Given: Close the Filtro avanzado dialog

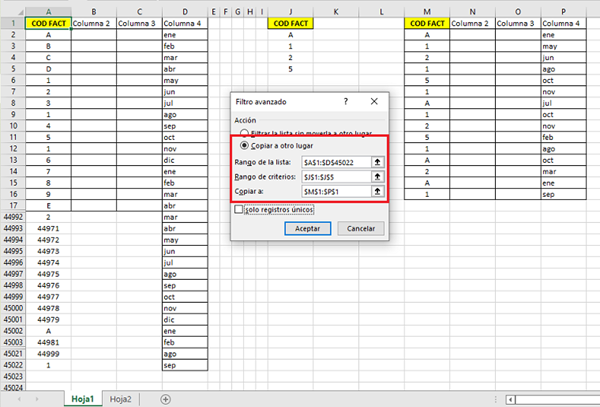Looking at the screenshot, I should point(374,101).
